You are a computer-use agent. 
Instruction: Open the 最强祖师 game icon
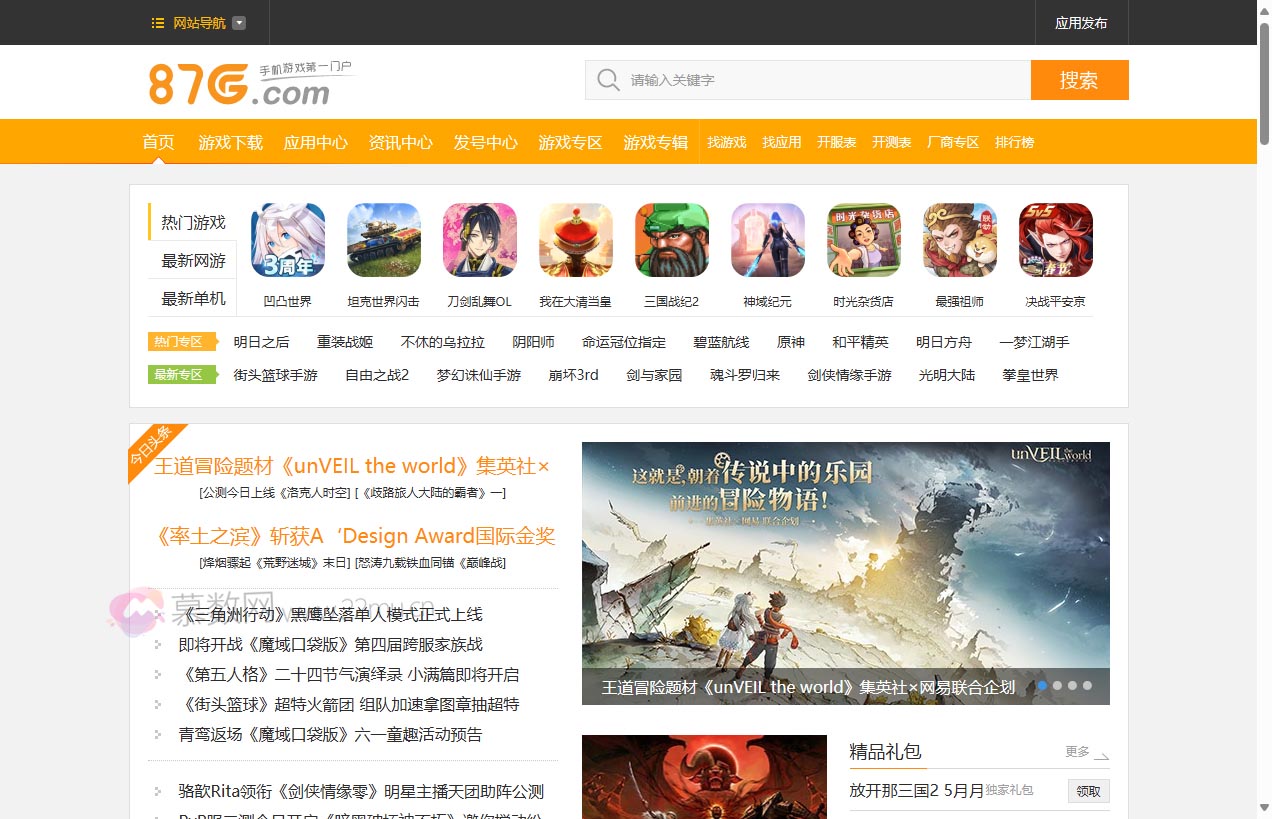[959, 239]
